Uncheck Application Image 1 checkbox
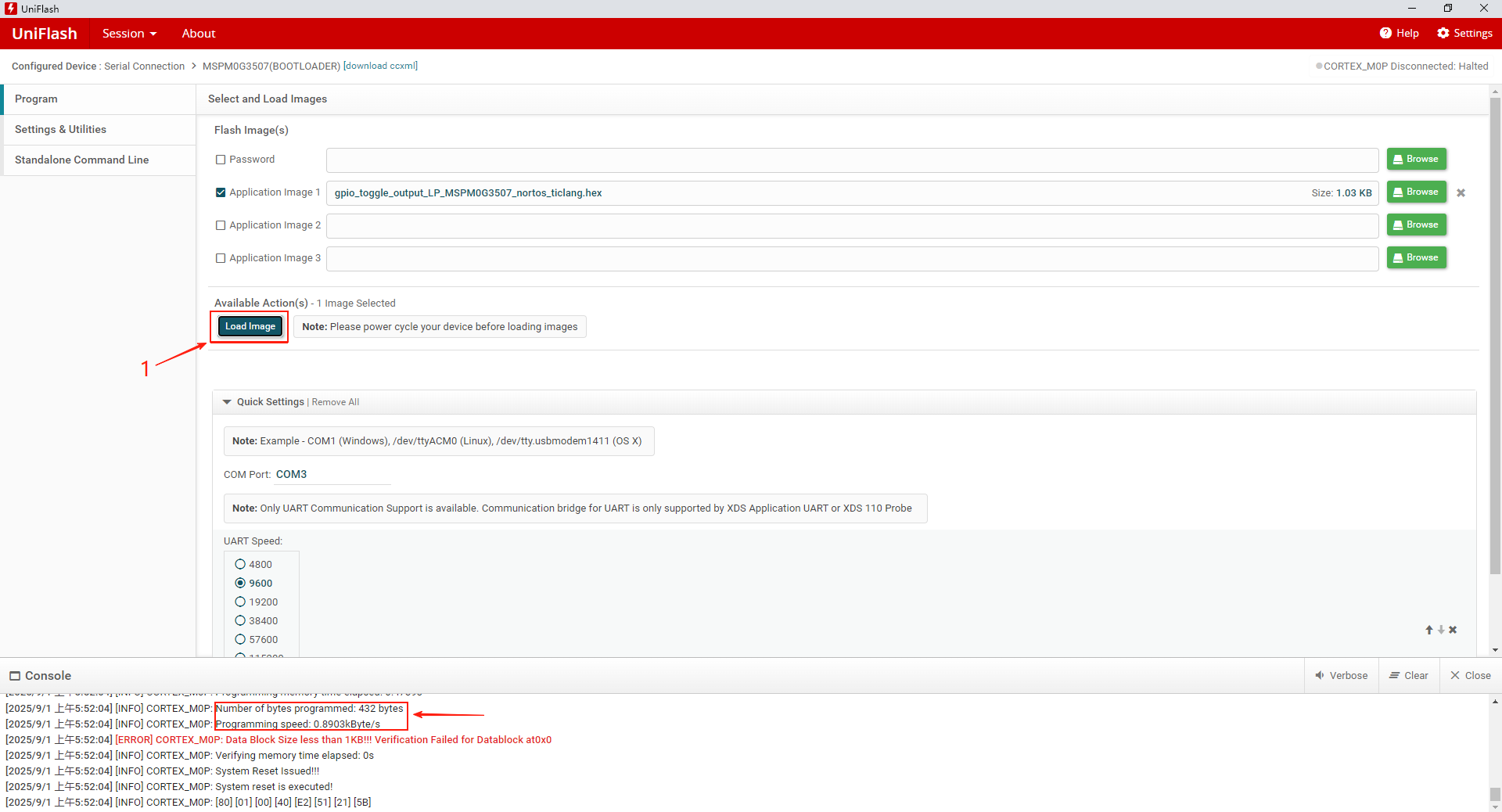 click(221, 192)
